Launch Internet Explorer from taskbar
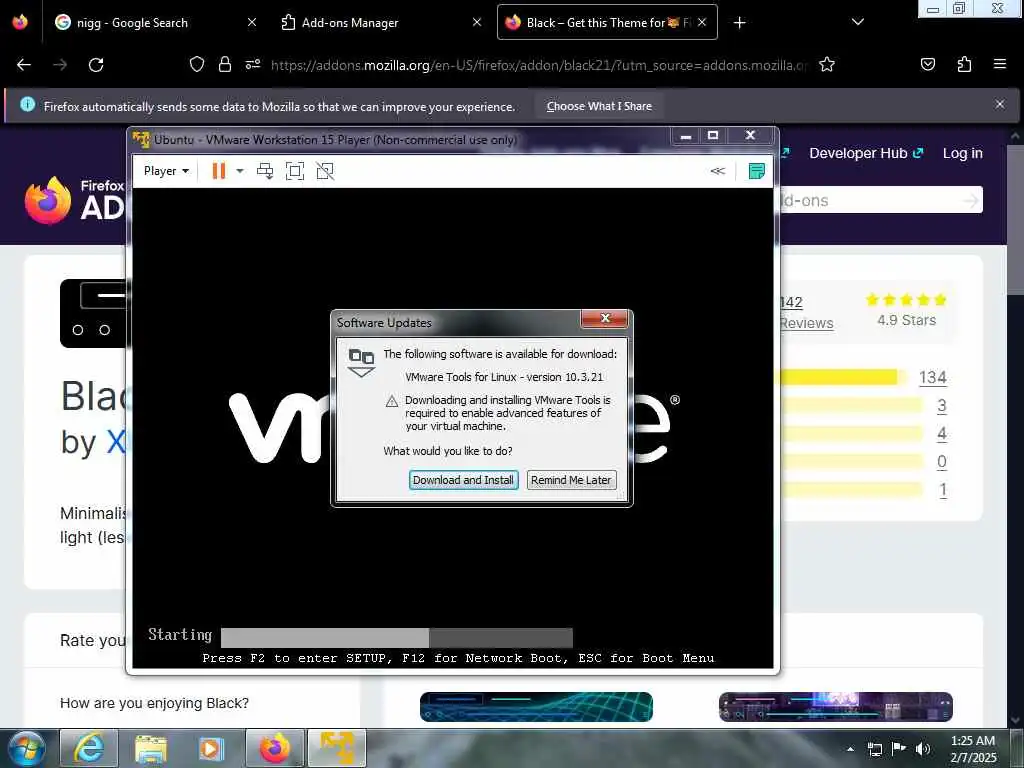This screenshot has width=1024, height=768. 89,748
